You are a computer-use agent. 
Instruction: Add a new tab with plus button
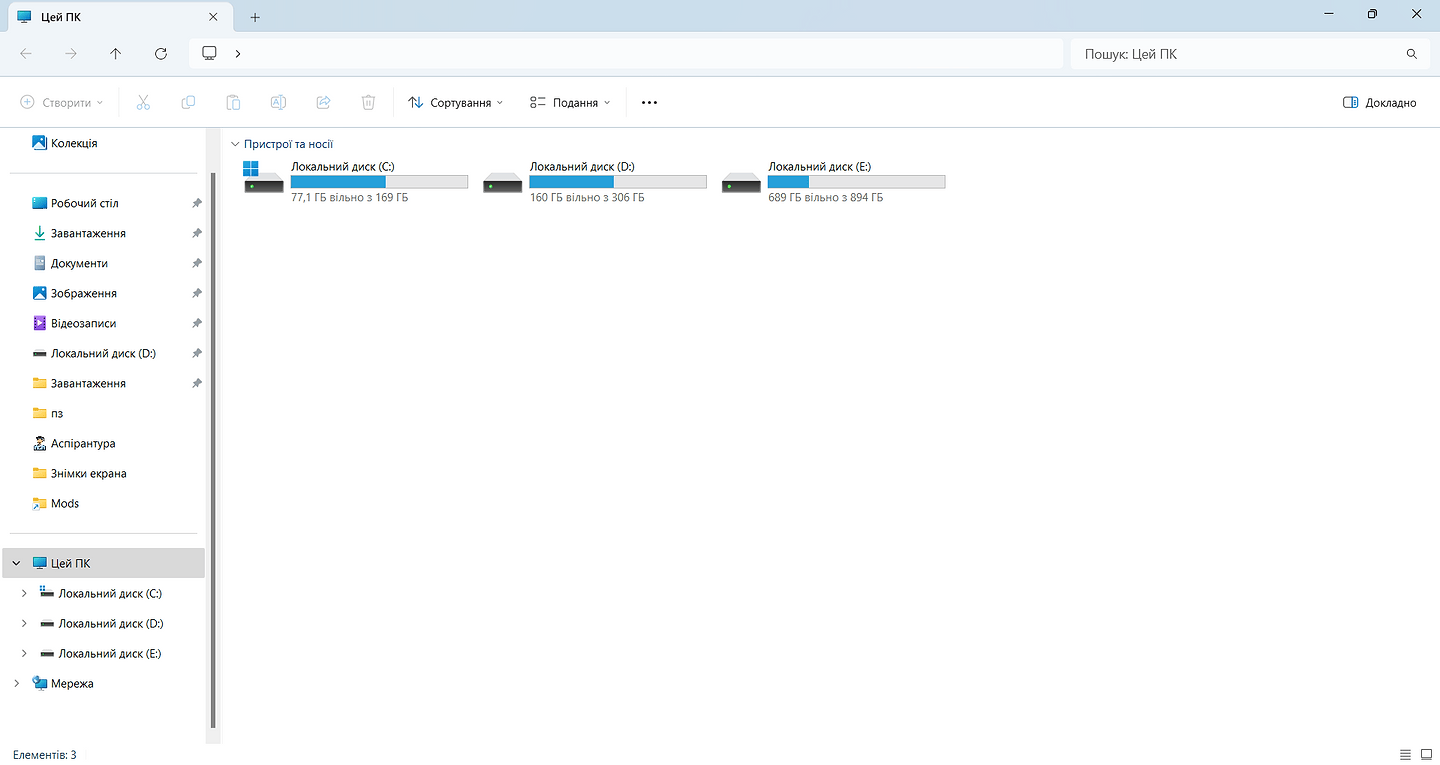pyautogui.click(x=255, y=17)
